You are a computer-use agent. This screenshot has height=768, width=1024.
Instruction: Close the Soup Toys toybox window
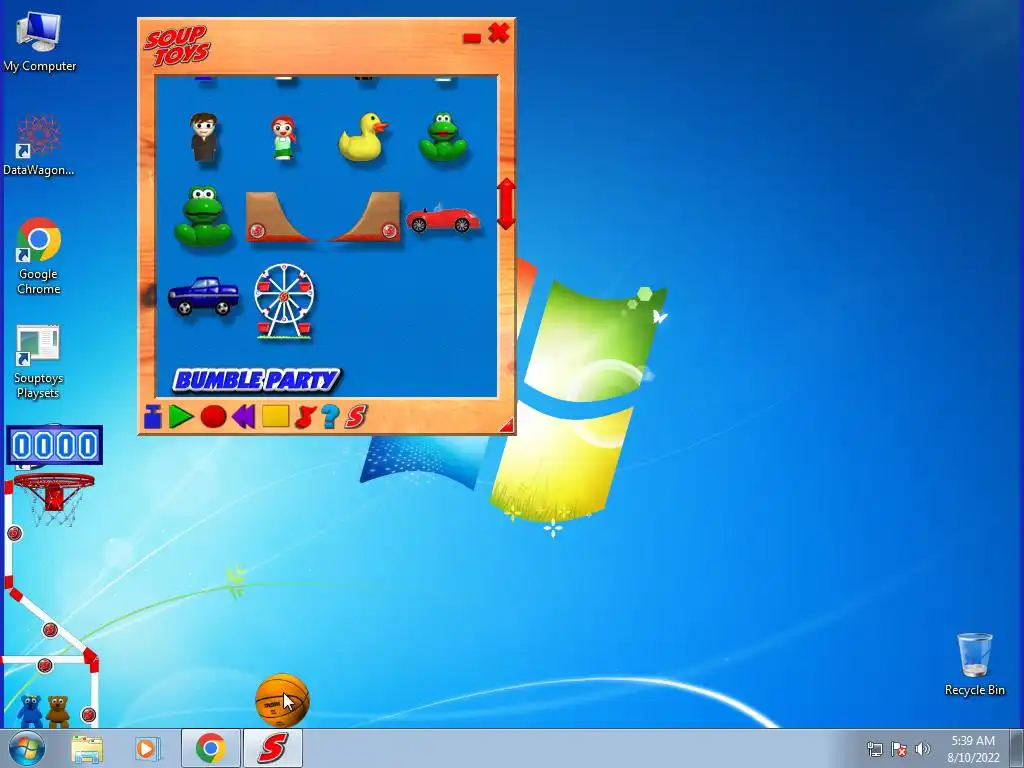[499, 32]
